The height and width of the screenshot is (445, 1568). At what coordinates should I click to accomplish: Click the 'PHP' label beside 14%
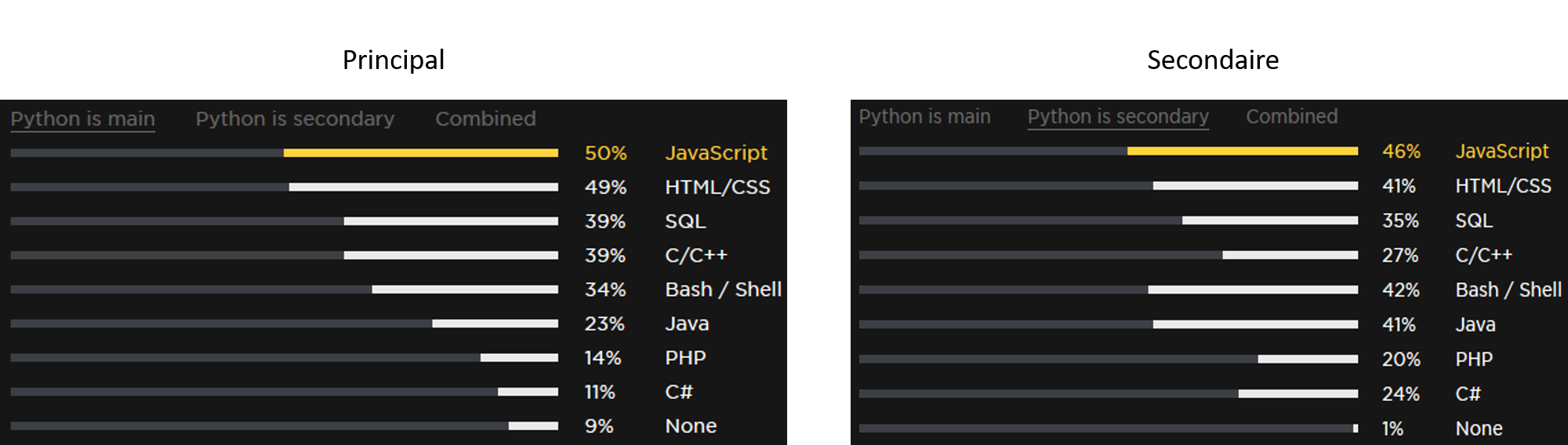click(x=685, y=358)
